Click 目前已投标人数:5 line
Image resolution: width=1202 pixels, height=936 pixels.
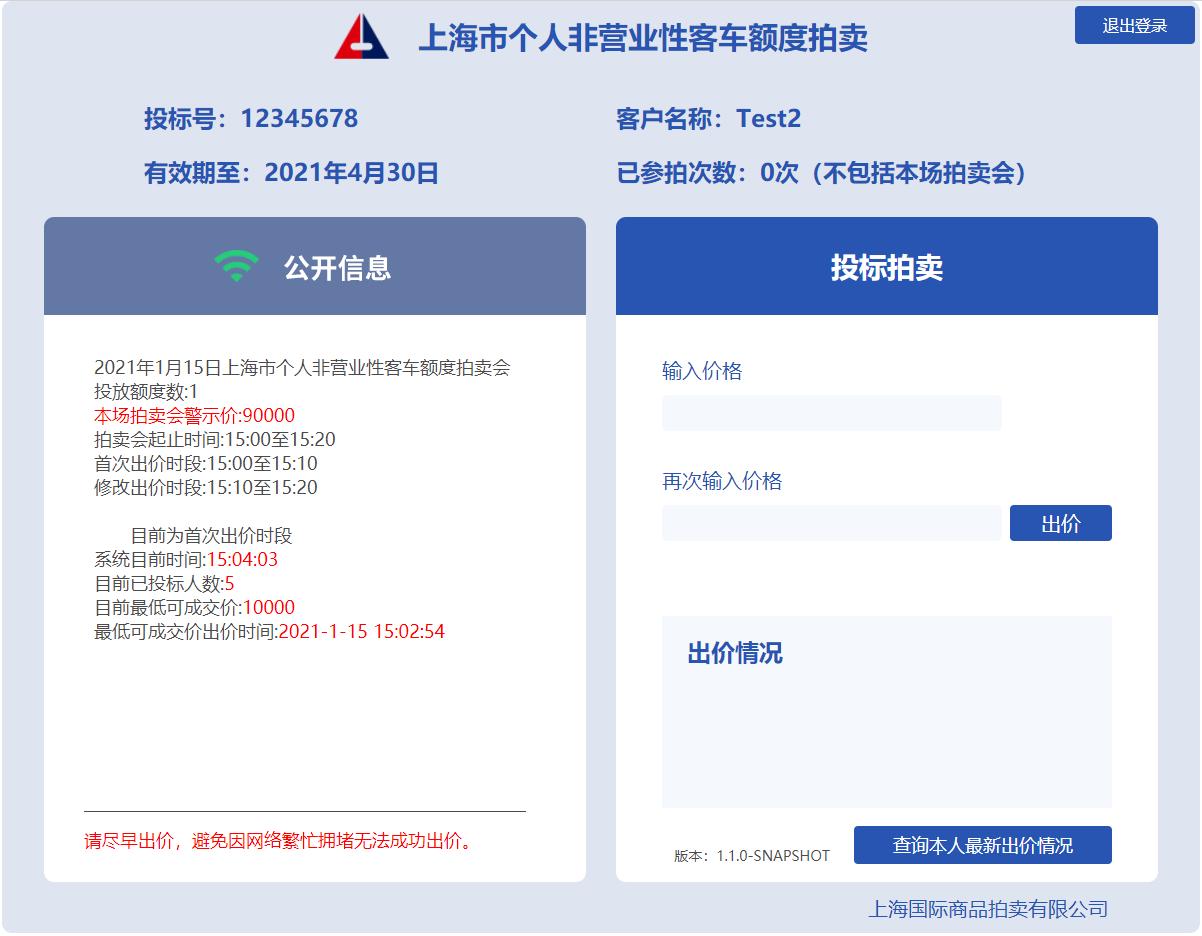pos(164,584)
